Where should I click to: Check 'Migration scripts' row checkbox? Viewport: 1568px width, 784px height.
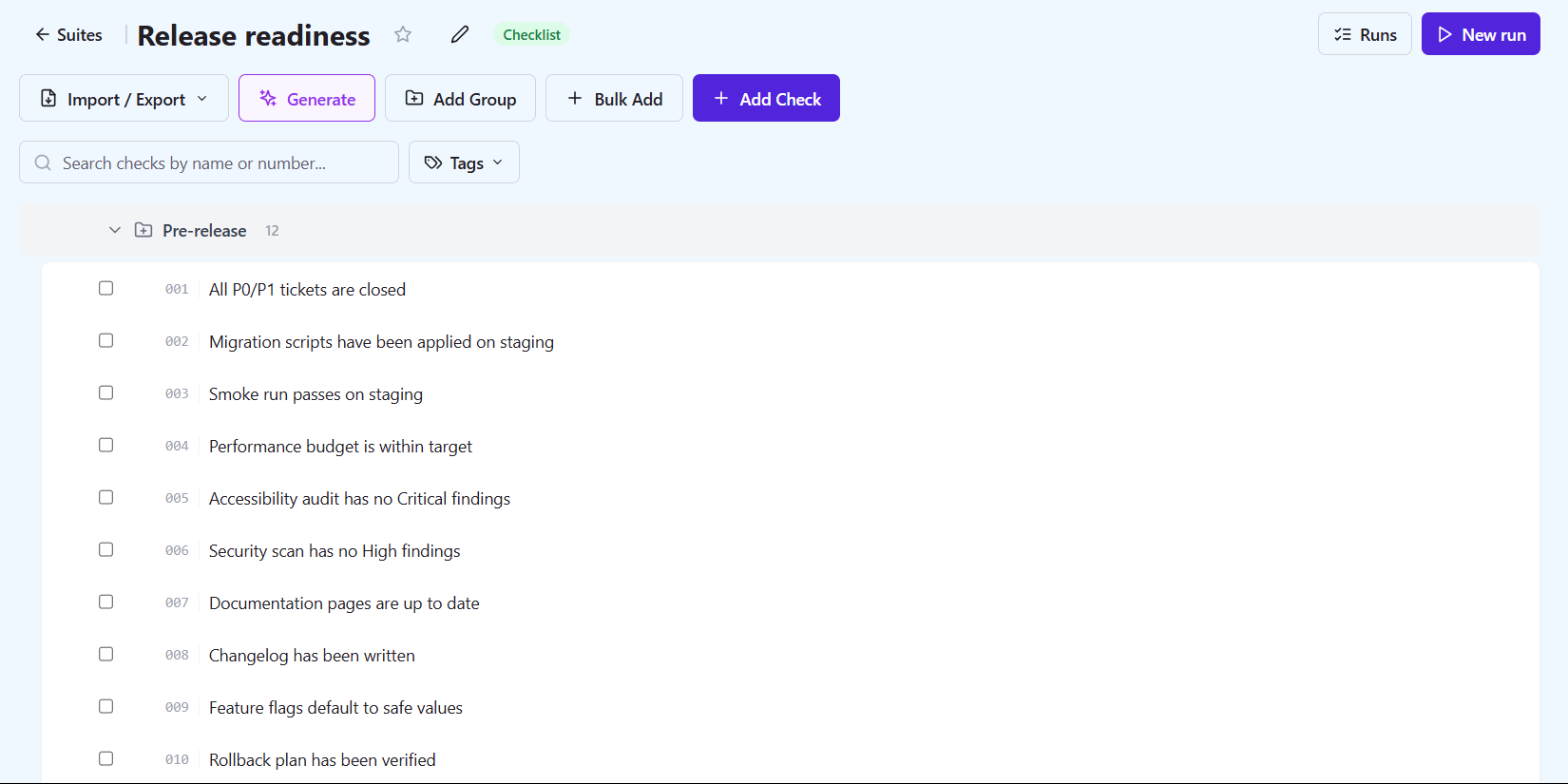106,340
